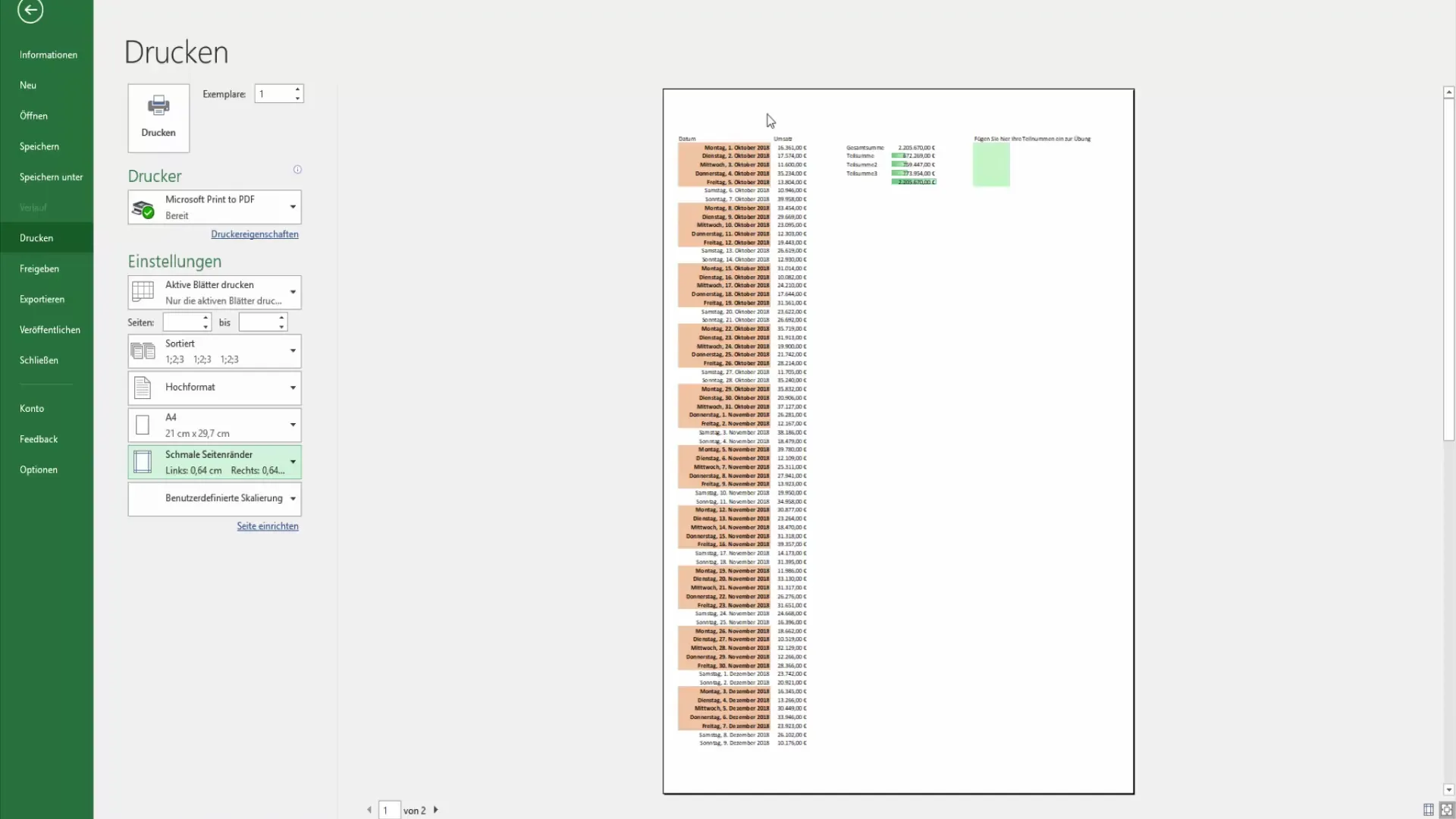This screenshot has width=1456, height=819.
Task: Click the Hochformat page orientation icon
Action: [143, 388]
